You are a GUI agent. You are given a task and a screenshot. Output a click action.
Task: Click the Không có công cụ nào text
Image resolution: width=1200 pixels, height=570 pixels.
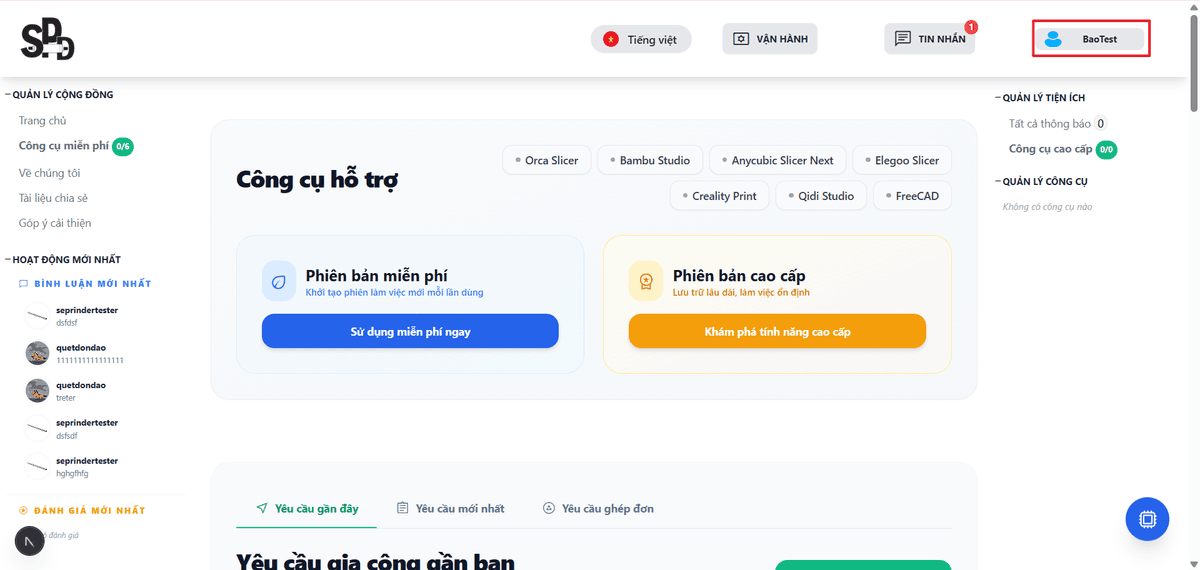point(1047,207)
